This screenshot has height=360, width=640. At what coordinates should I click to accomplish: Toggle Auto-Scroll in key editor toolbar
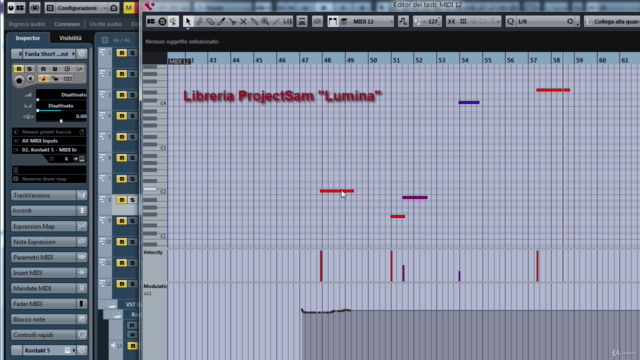click(302, 22)
